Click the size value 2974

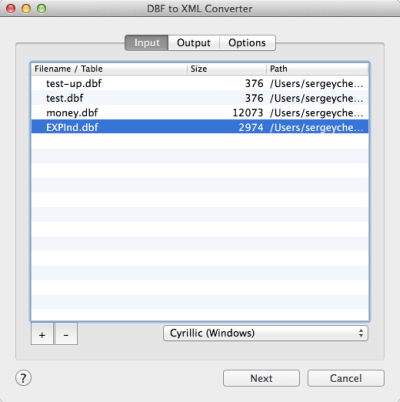[251, 127]
